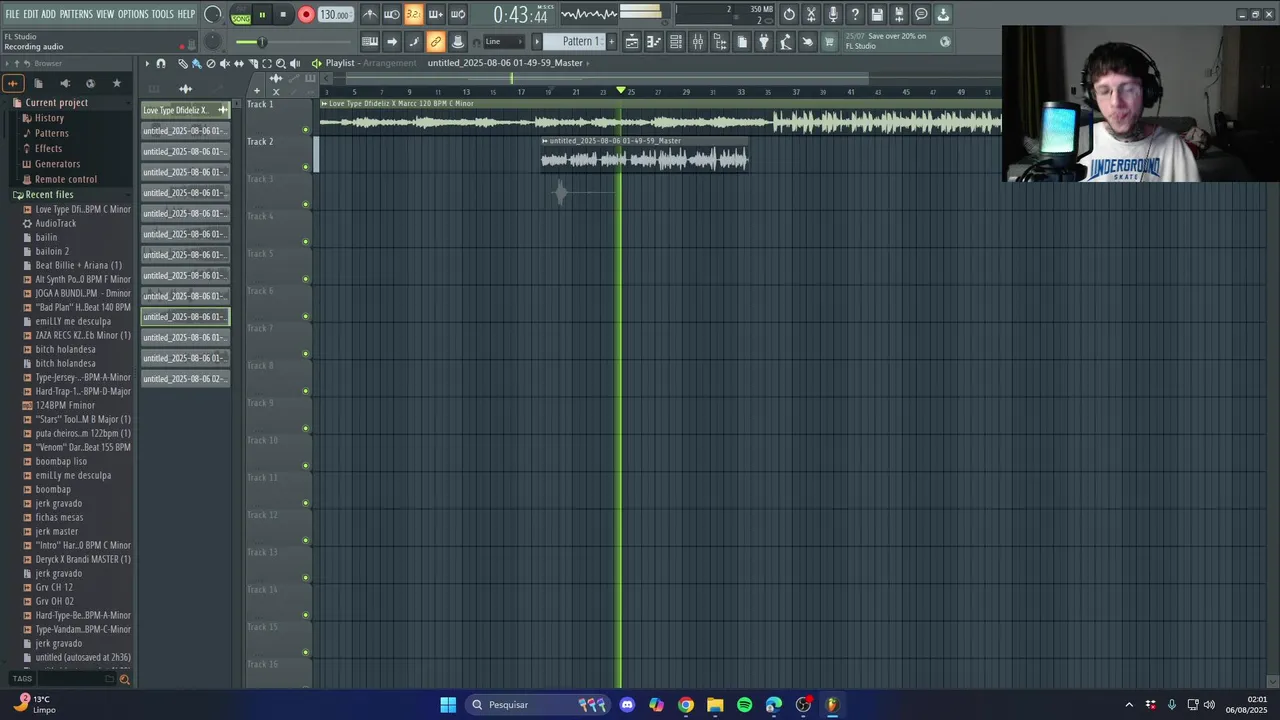This screenshot has width=1280, height=720.
Task: Add a new pattern with plus button
Action: click(x=612, y=42)
